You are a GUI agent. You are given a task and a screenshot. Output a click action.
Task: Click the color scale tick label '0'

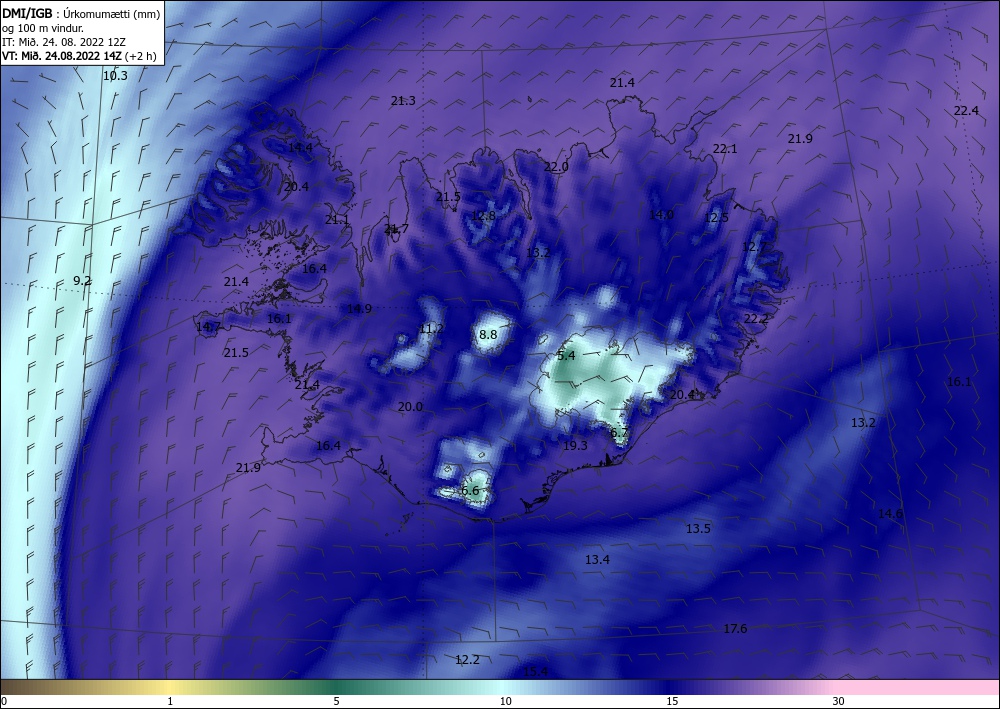pyautogui.click(x=4, y=702)
